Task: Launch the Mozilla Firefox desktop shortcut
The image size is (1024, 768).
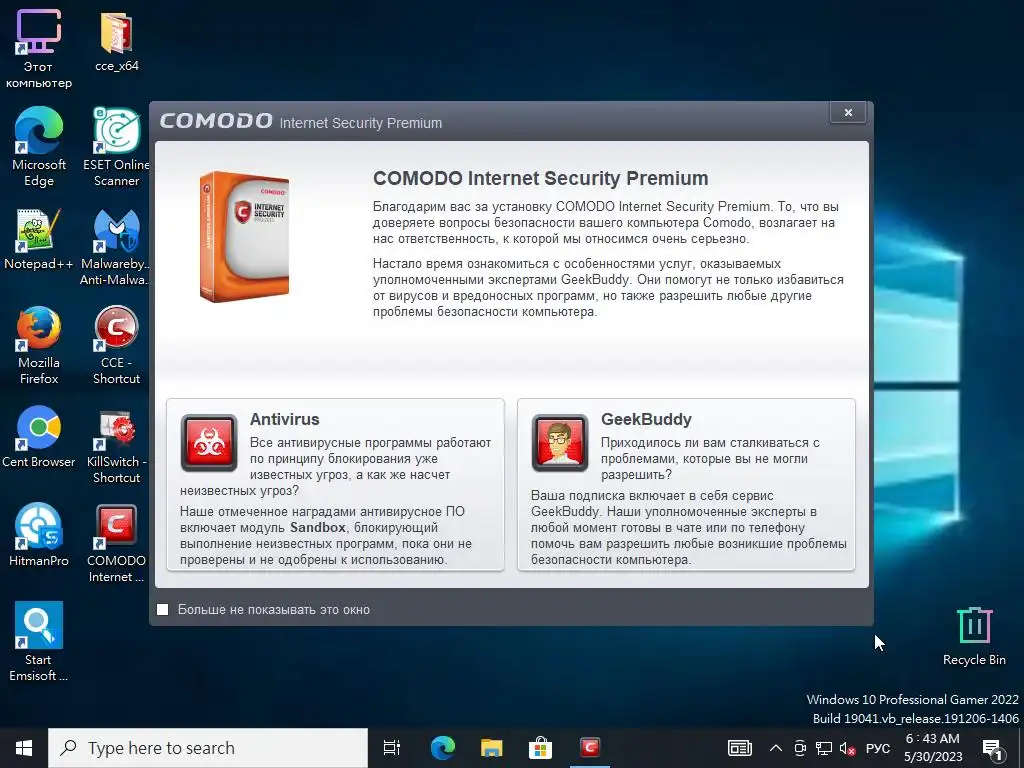Action: (x=39, y=345)
